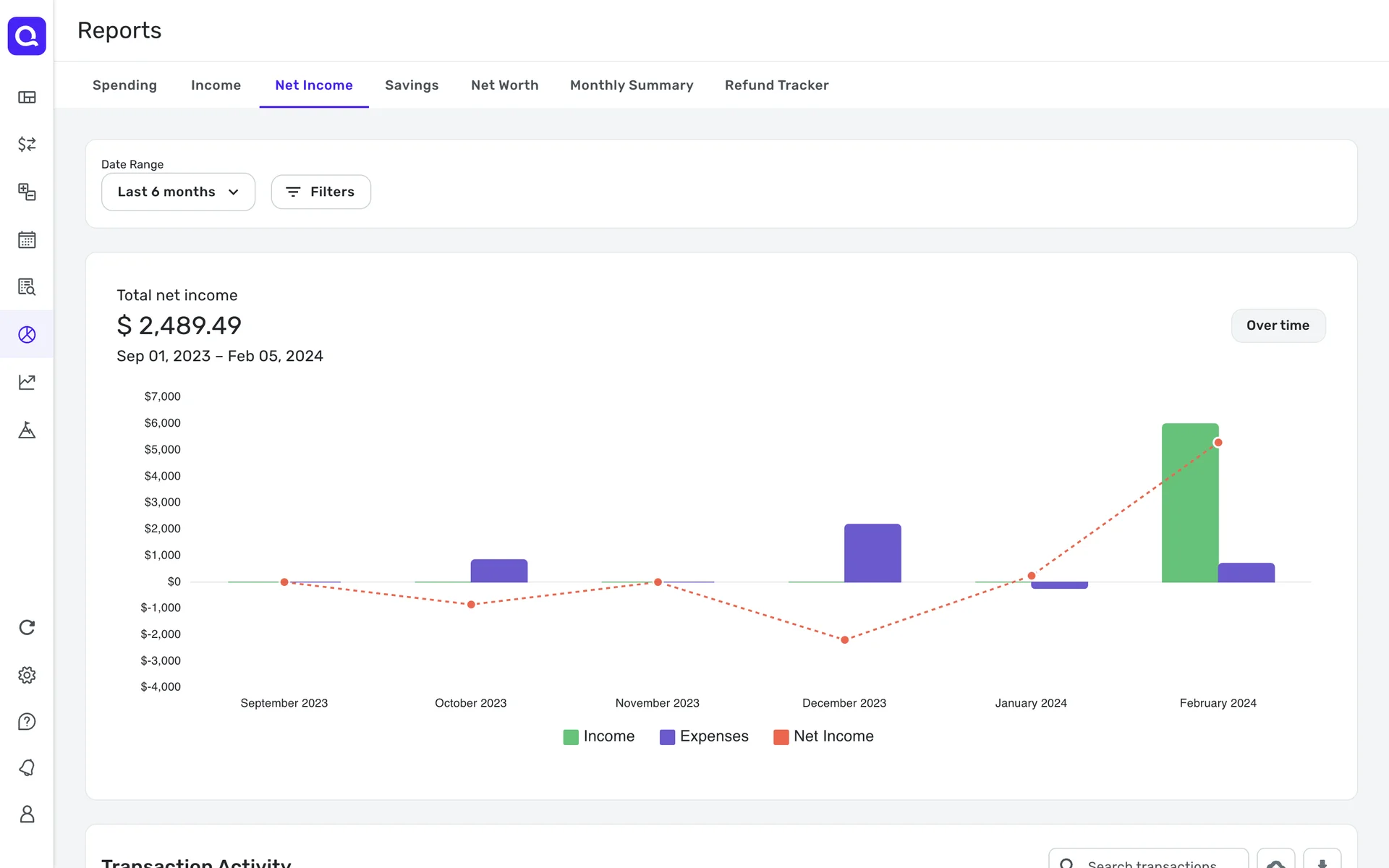Open the Refund Tracker tab
Screen dimensions: 1389x868
[x=776, y=85]
